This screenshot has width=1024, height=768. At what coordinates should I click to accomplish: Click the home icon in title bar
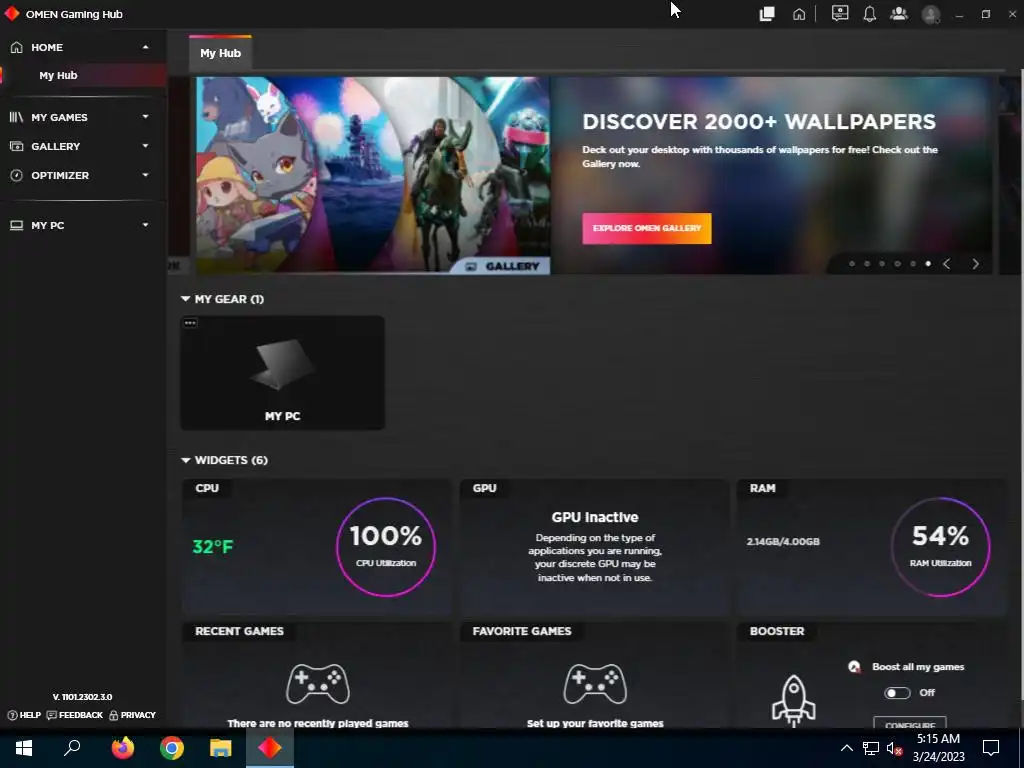(799, 14)
